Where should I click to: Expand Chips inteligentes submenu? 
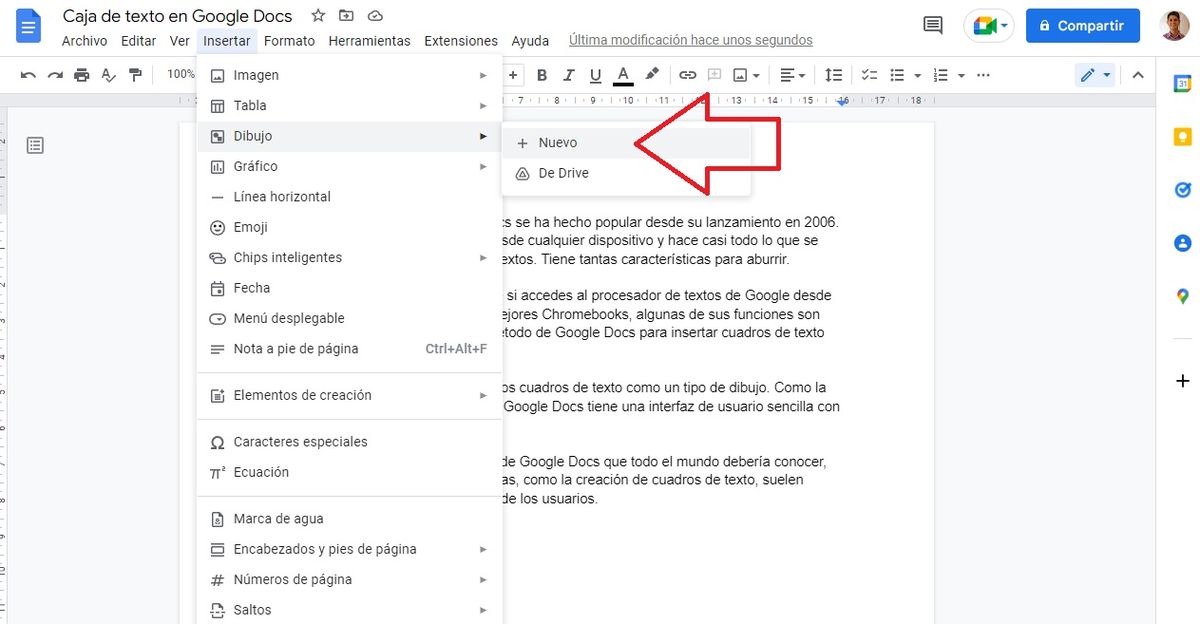[349, 258]
